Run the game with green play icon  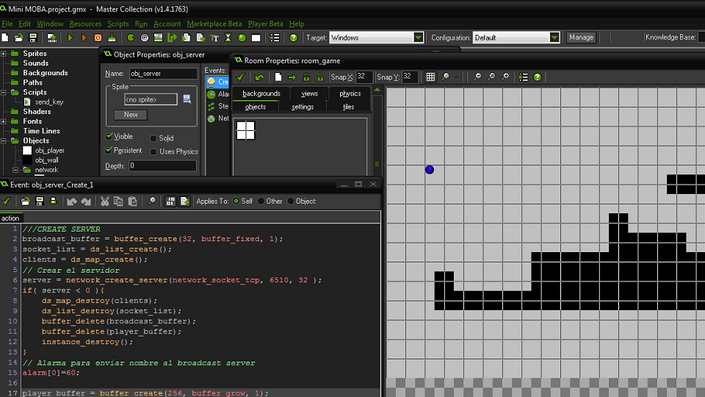click(70, 38)
